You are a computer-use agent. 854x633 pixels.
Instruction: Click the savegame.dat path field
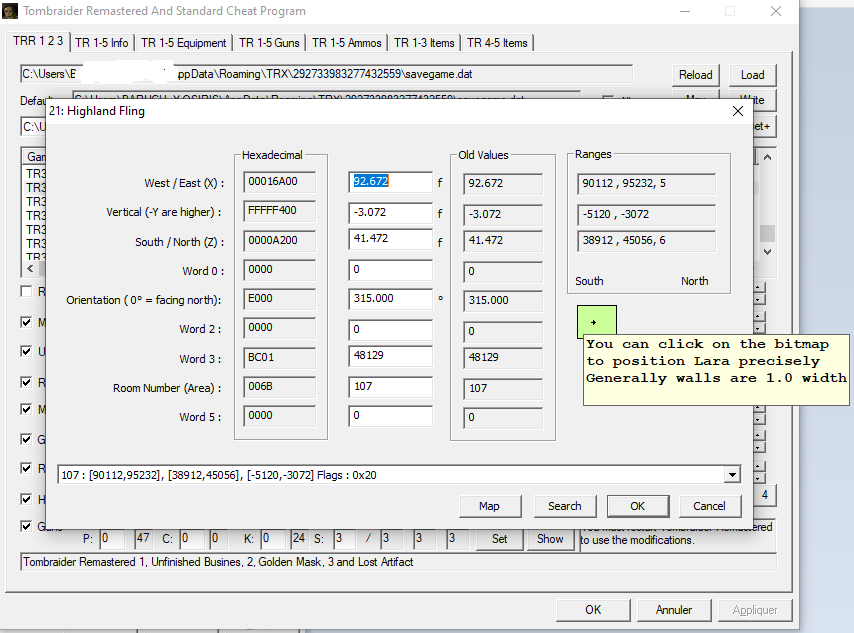[x=326, y=74]
